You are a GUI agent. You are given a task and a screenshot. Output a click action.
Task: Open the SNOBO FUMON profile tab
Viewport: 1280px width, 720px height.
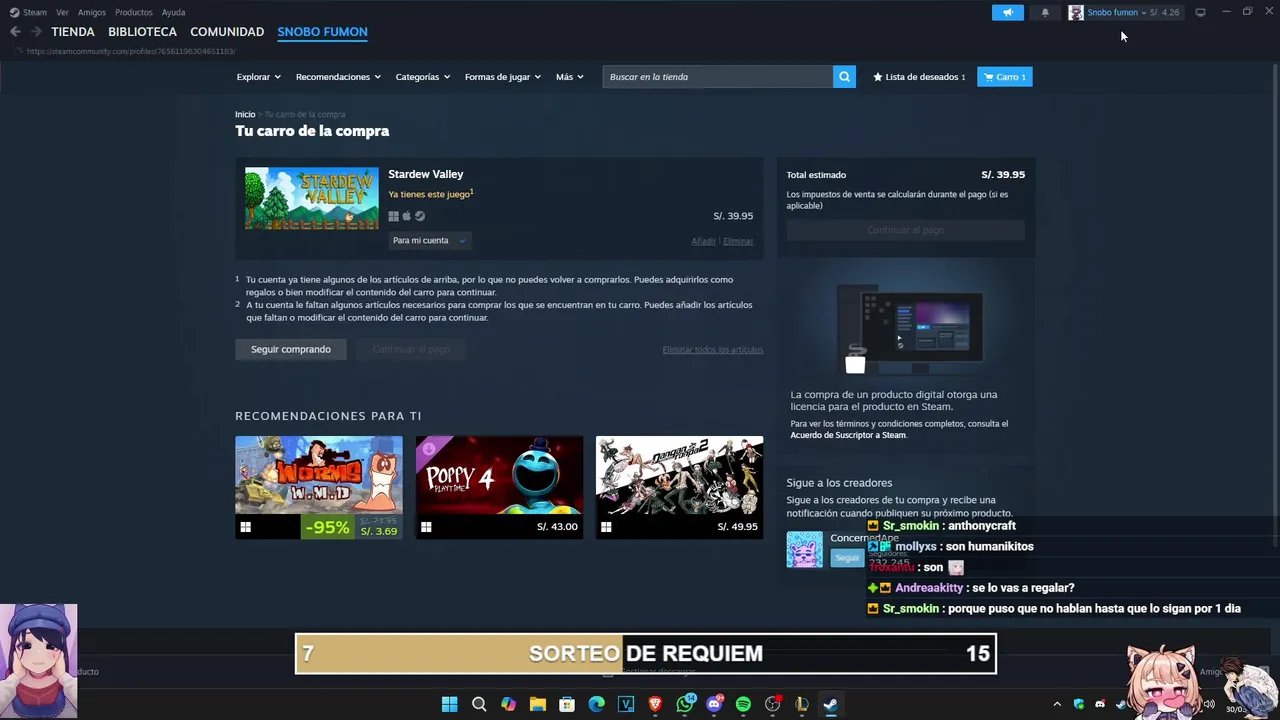coord(322,32)
